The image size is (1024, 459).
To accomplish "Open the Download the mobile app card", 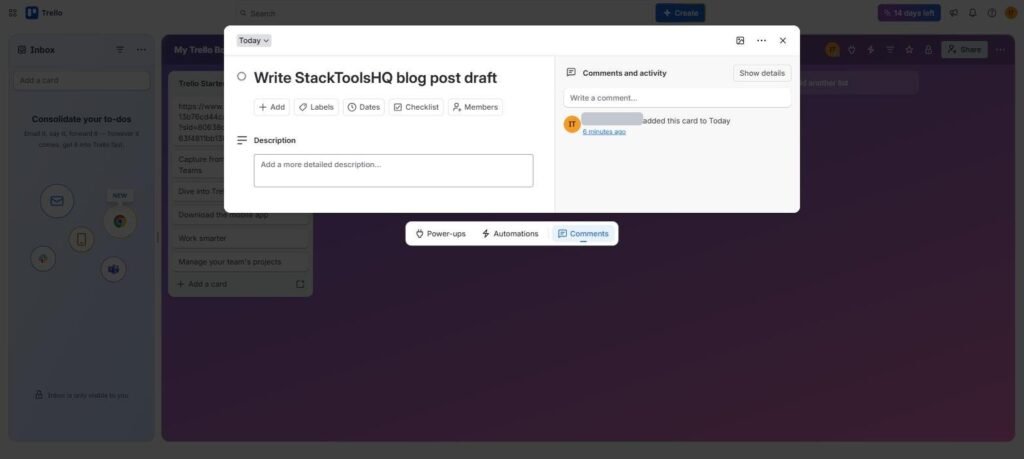I will [240, 215].
